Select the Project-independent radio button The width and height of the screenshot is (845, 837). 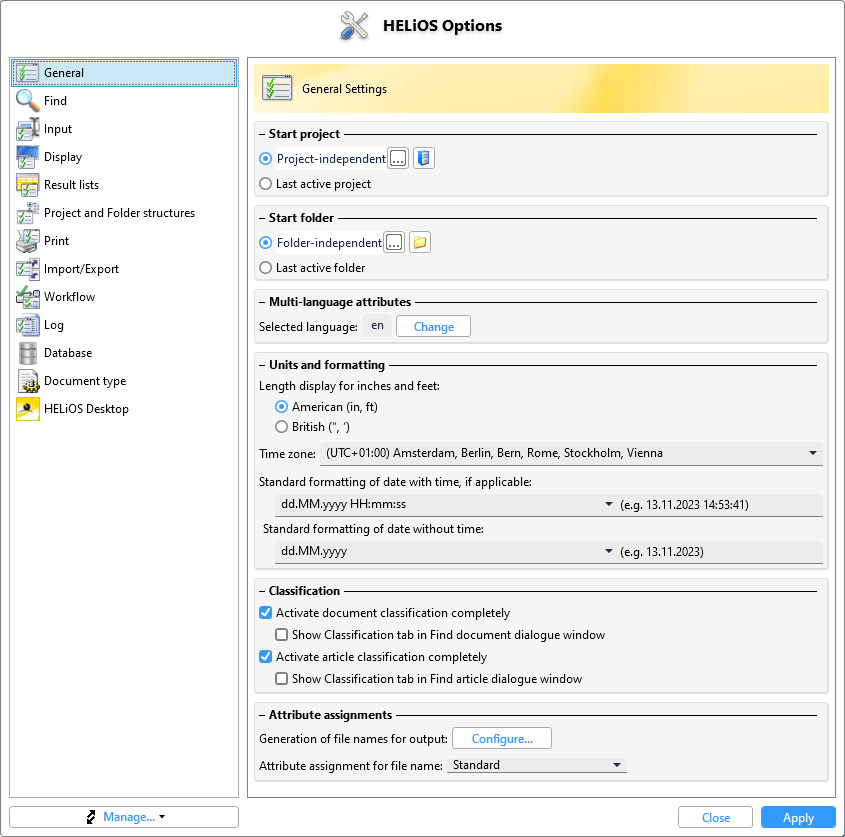click(x=265, y=158)
